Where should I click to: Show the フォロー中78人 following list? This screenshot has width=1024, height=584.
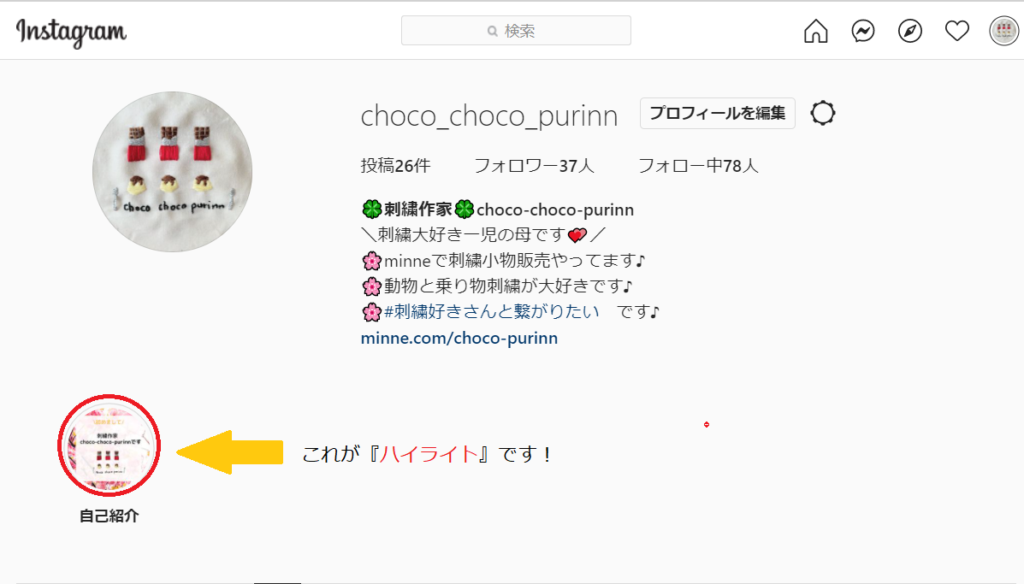point(698,166)
